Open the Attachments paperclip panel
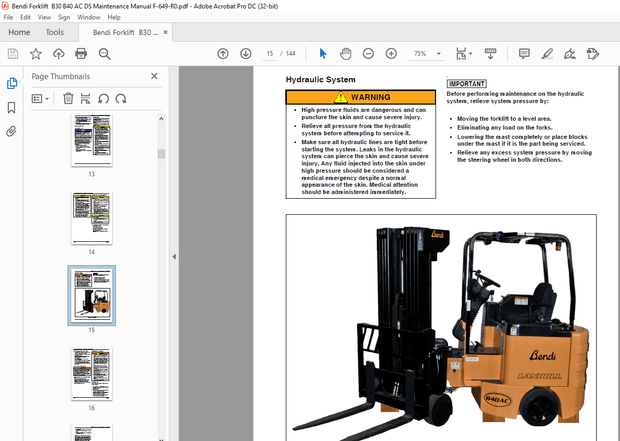The width and height of the screenshot is (620, 441). [11, 131]
